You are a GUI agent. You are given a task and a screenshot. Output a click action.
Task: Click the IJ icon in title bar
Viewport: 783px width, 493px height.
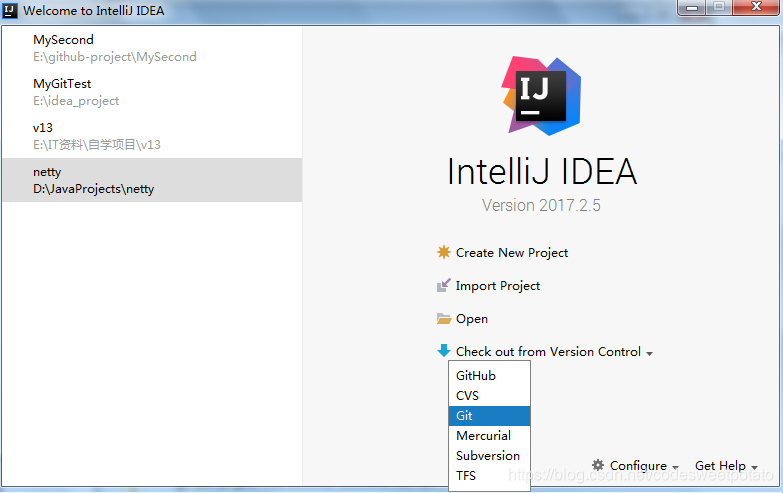point(9,10)
